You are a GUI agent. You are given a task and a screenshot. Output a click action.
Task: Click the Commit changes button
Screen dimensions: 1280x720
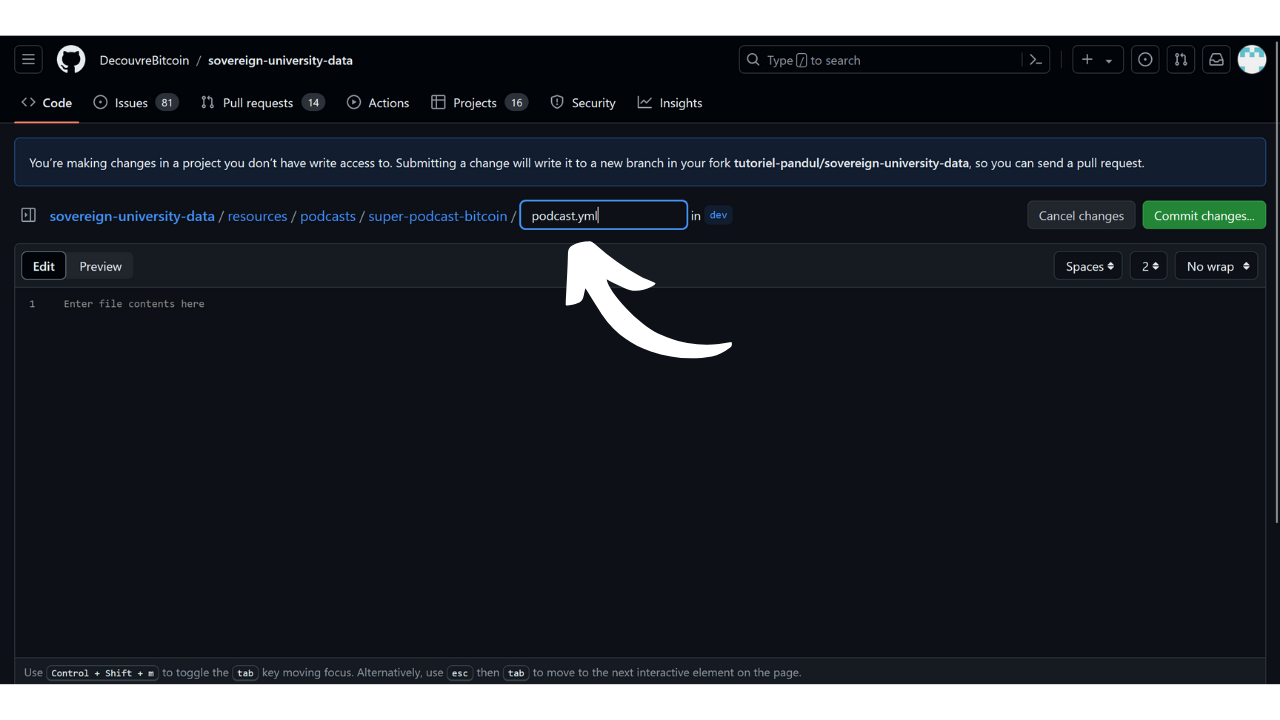[x=1204, y=215]
